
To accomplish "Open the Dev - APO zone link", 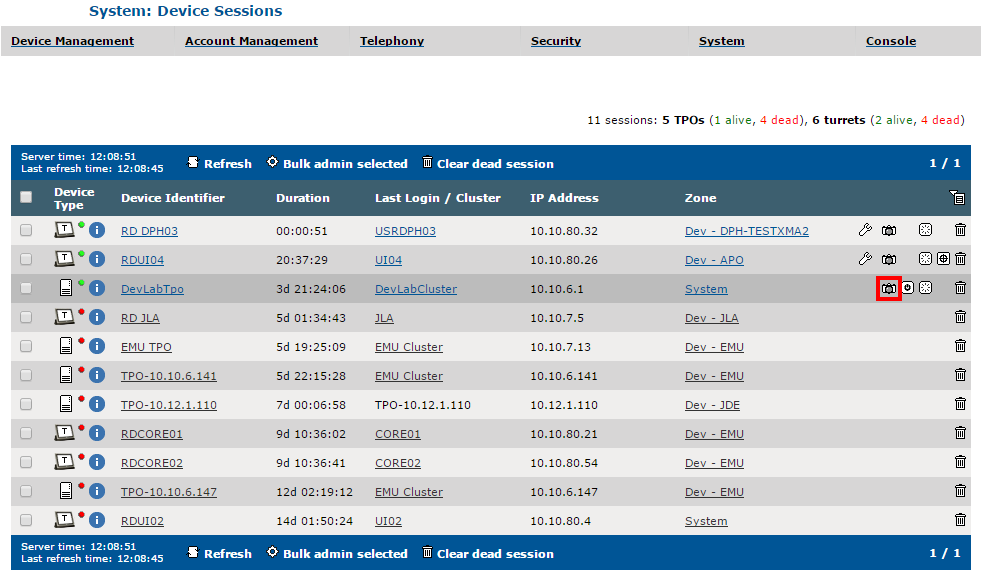I will (x=714, y=260).
